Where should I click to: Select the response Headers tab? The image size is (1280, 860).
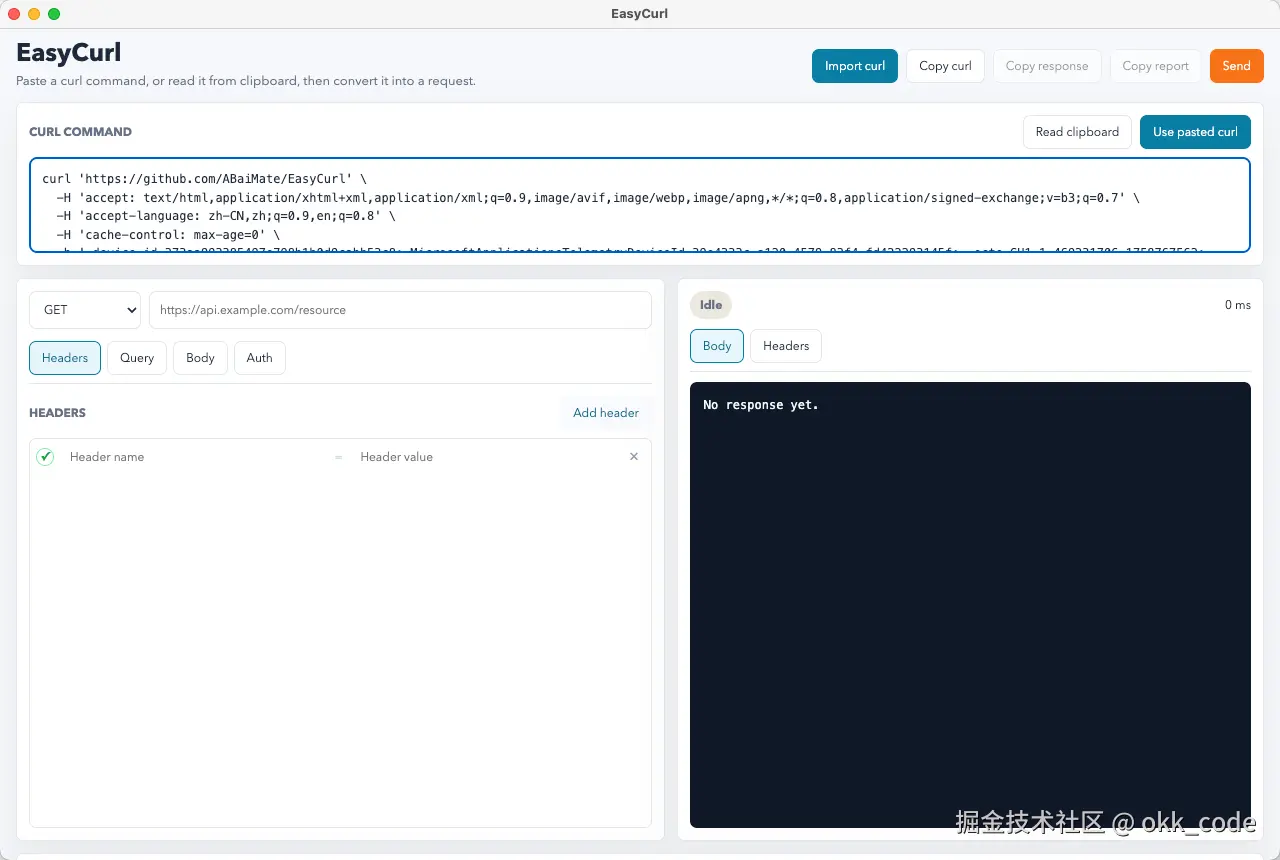786,346
